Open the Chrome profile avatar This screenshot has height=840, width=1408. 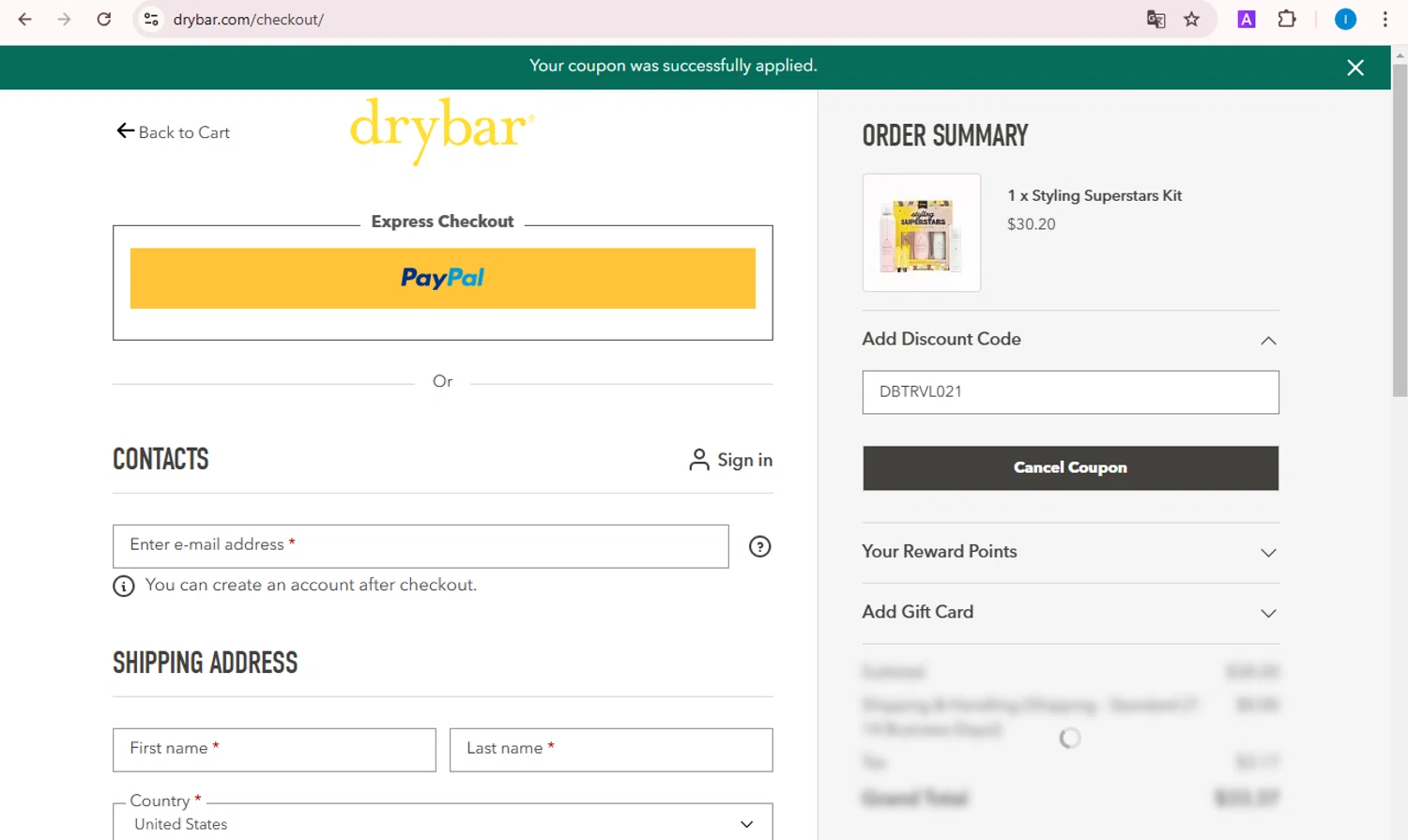(1345, 19)
